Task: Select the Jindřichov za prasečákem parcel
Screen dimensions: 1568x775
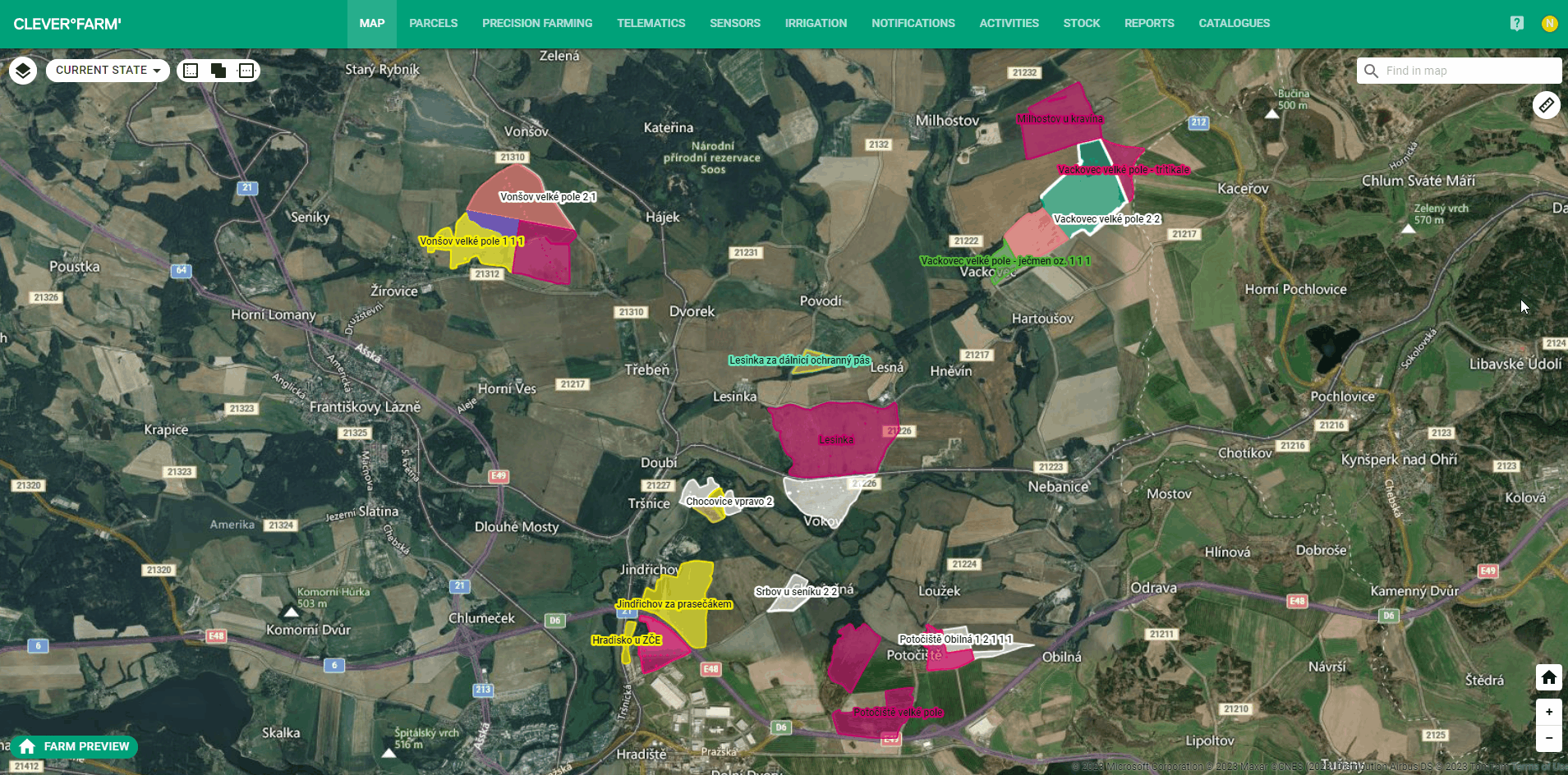Action: 674,604
